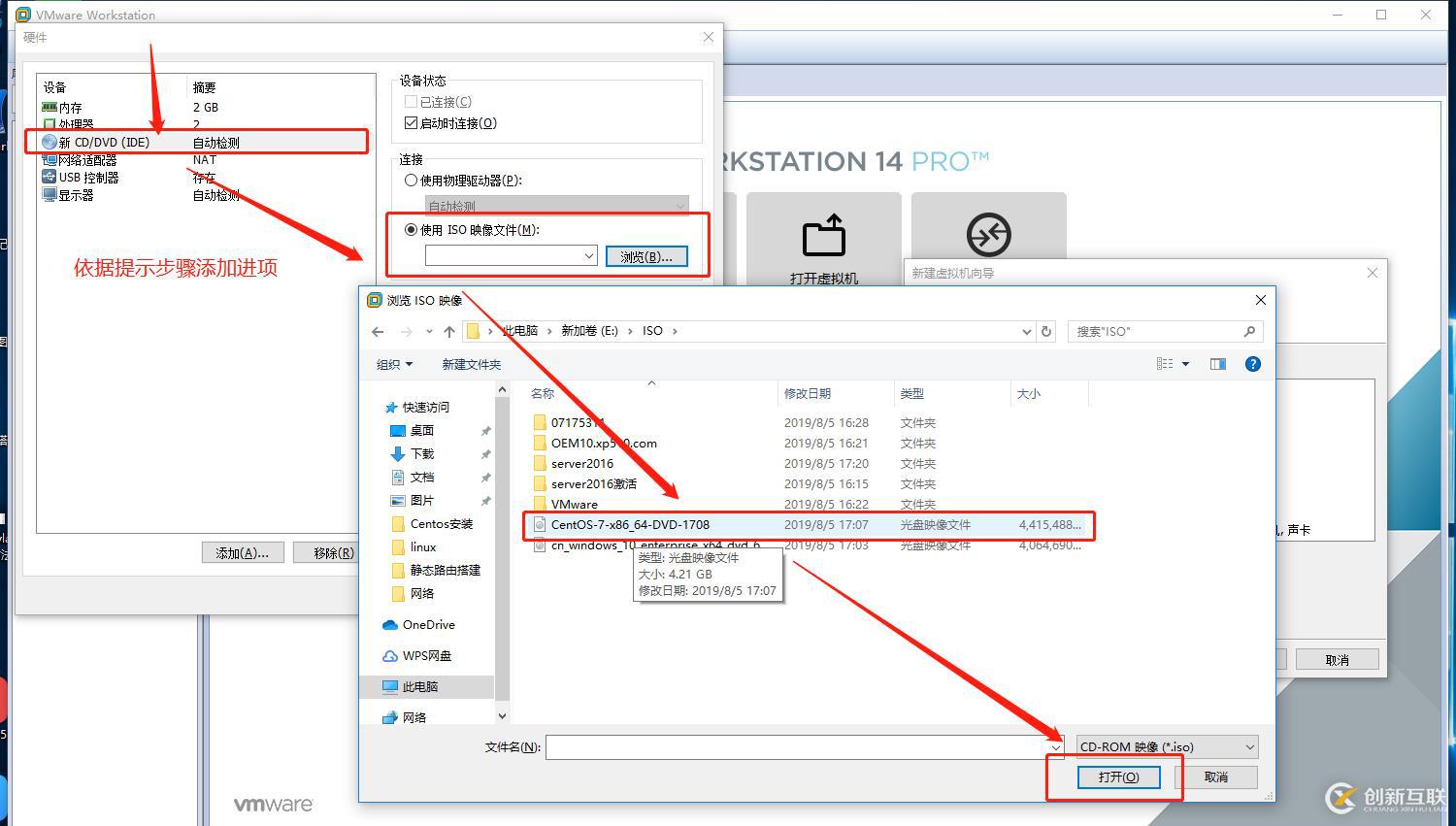Toggle 启动时连接 checkbox

click(x=411, y=123)
